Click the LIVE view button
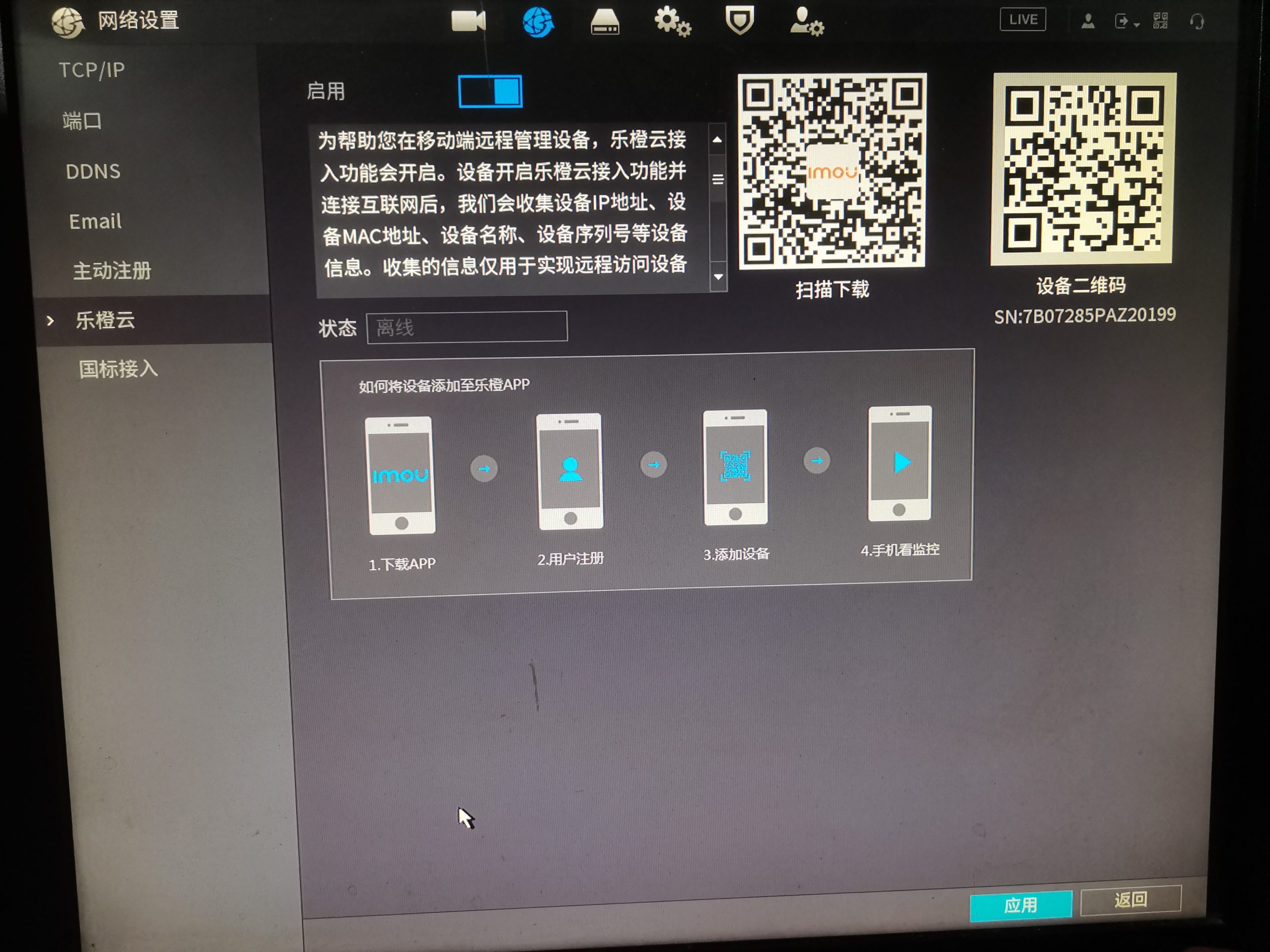Screen dimensions: 1270x952 click(x=1022, y=20)
